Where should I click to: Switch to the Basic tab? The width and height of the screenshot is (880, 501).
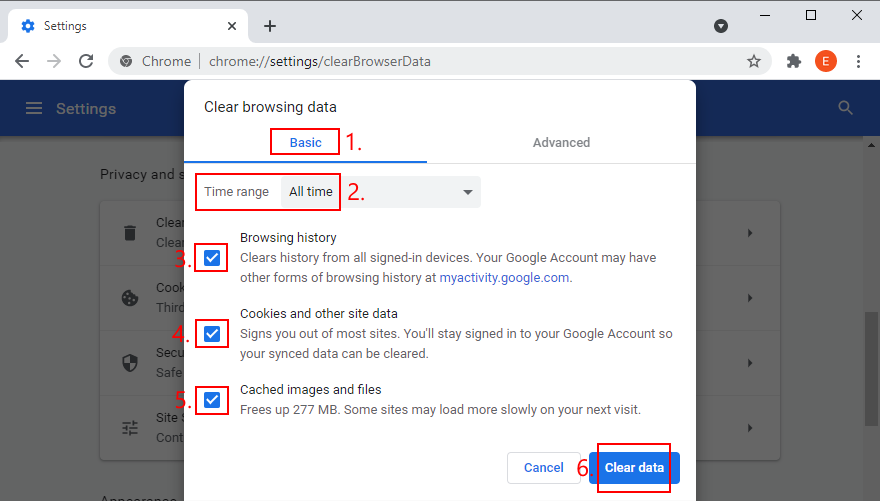tap(306, 143)
